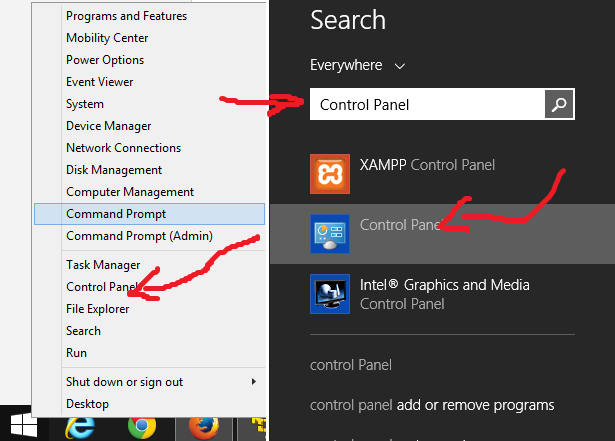Click the Intel Graphics and Media icon
The height and width of the screenshot is (441, 615).
point(329,294)
